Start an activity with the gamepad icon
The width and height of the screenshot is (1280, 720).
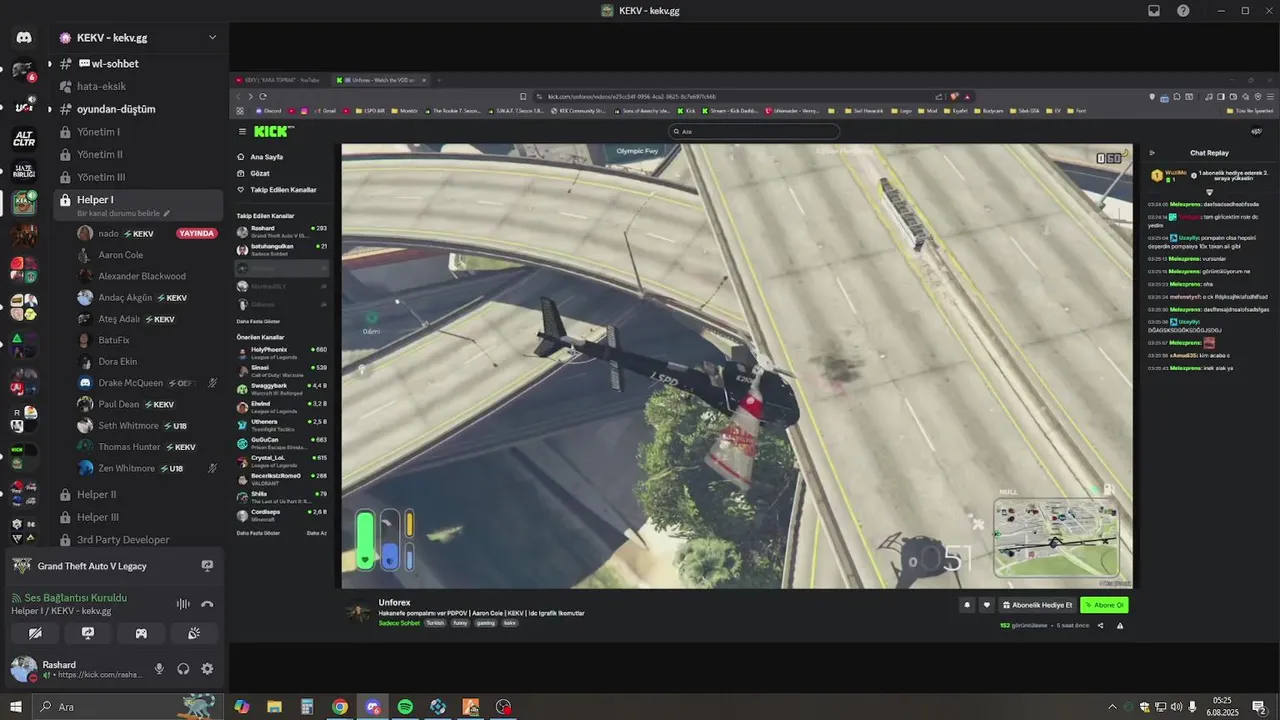click(141, 633)
